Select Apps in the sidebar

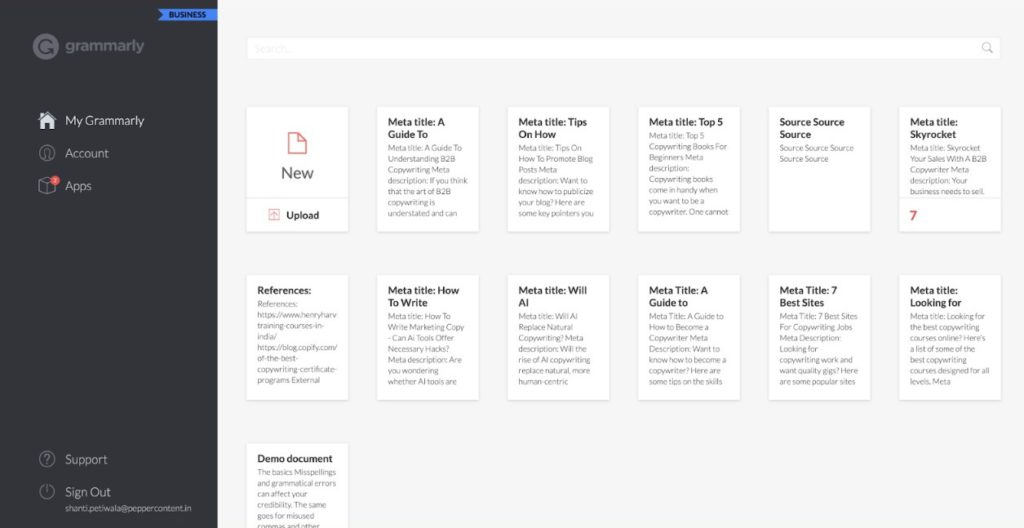[78, 186]
